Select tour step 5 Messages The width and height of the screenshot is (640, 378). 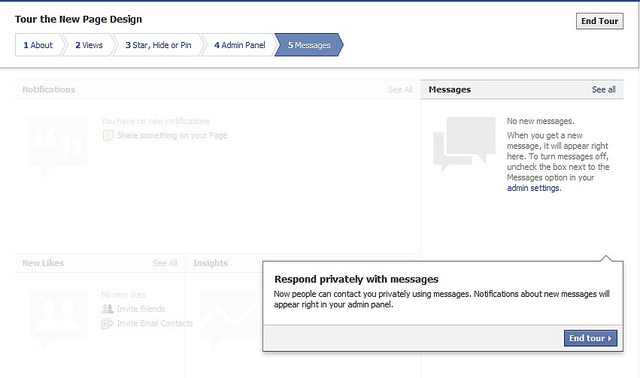309,45
